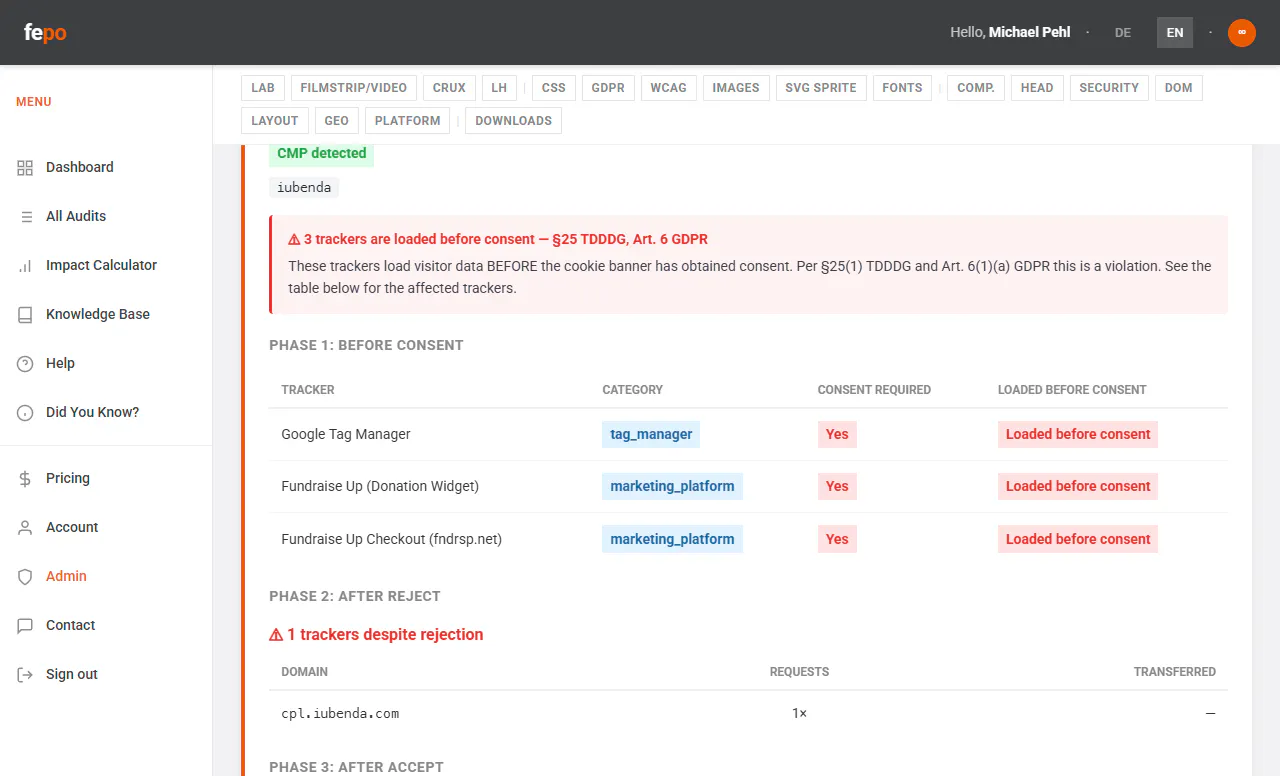Click the Sign out arrow icon
1280x776 pixels.
(25, 675)
